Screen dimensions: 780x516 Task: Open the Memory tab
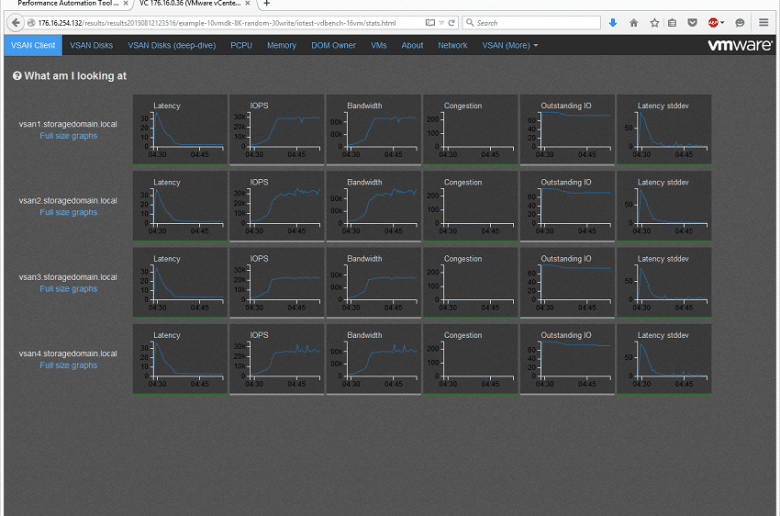coord(282,45)
